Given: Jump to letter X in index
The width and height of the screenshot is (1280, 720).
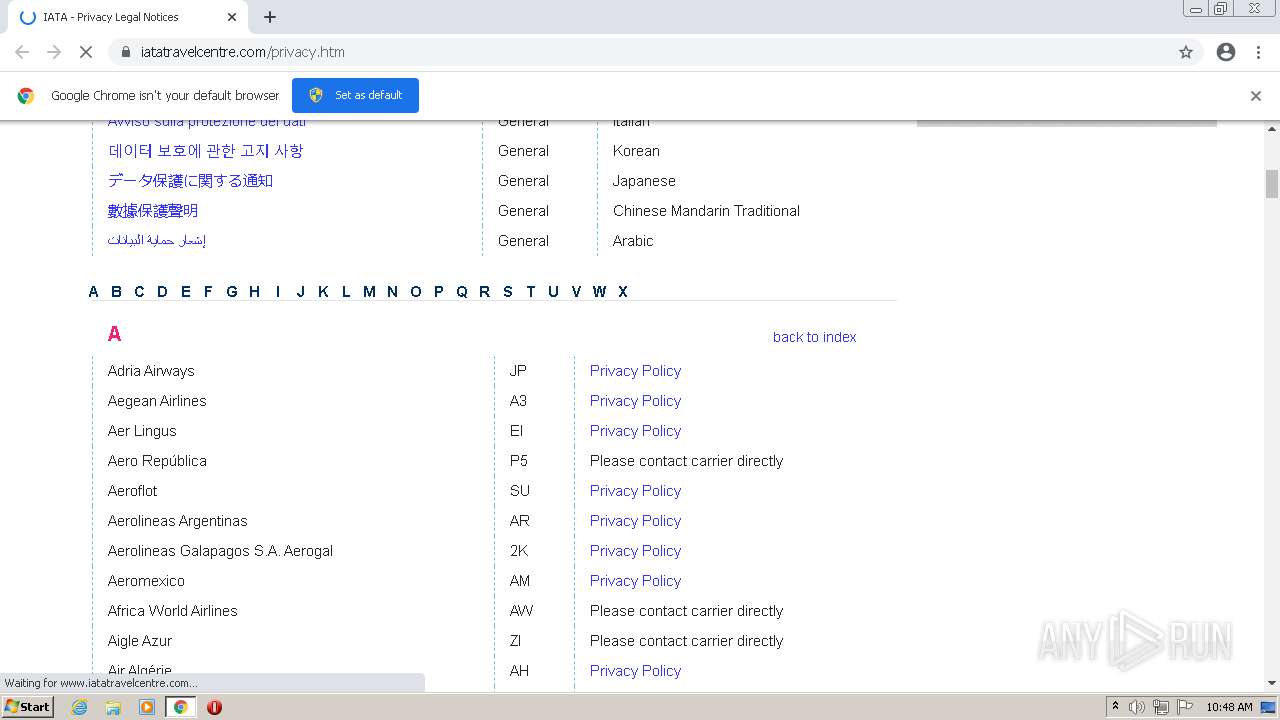Looking at the screenshot, I should pos(622,292).
